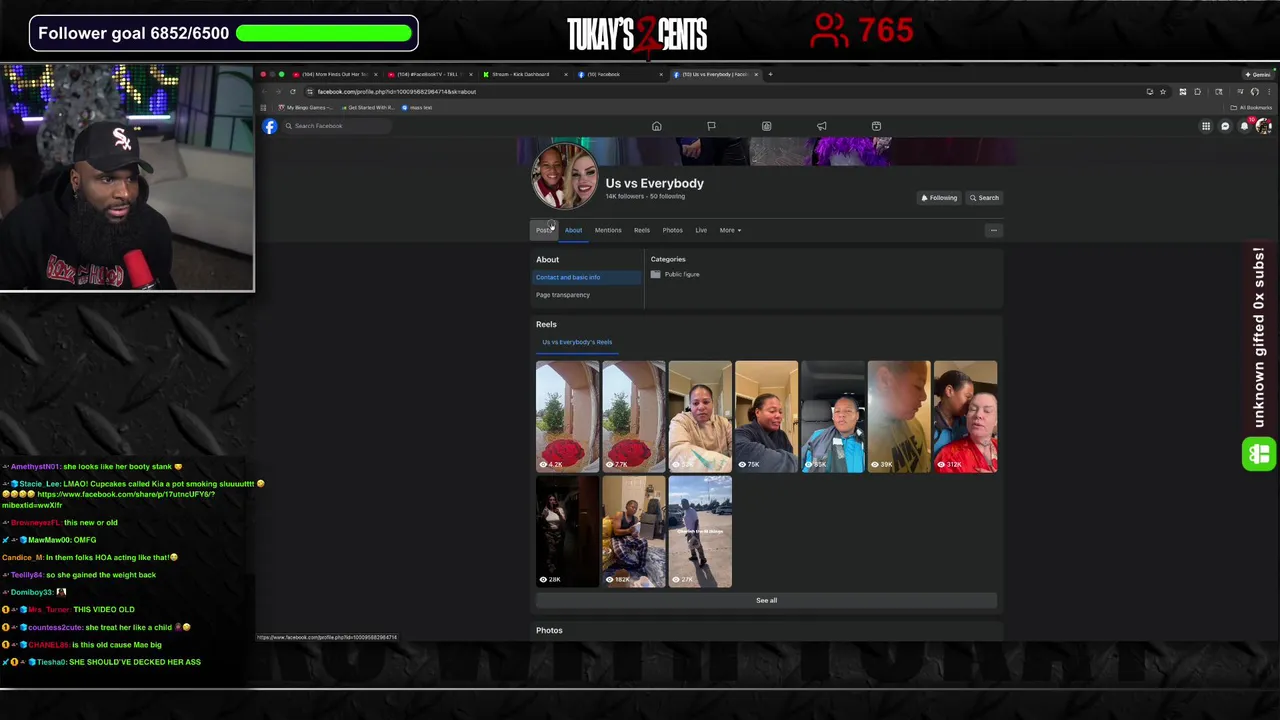The image size is (1280, 720).
Task: Open the Facebook Home icon
Action: [657, 126]
